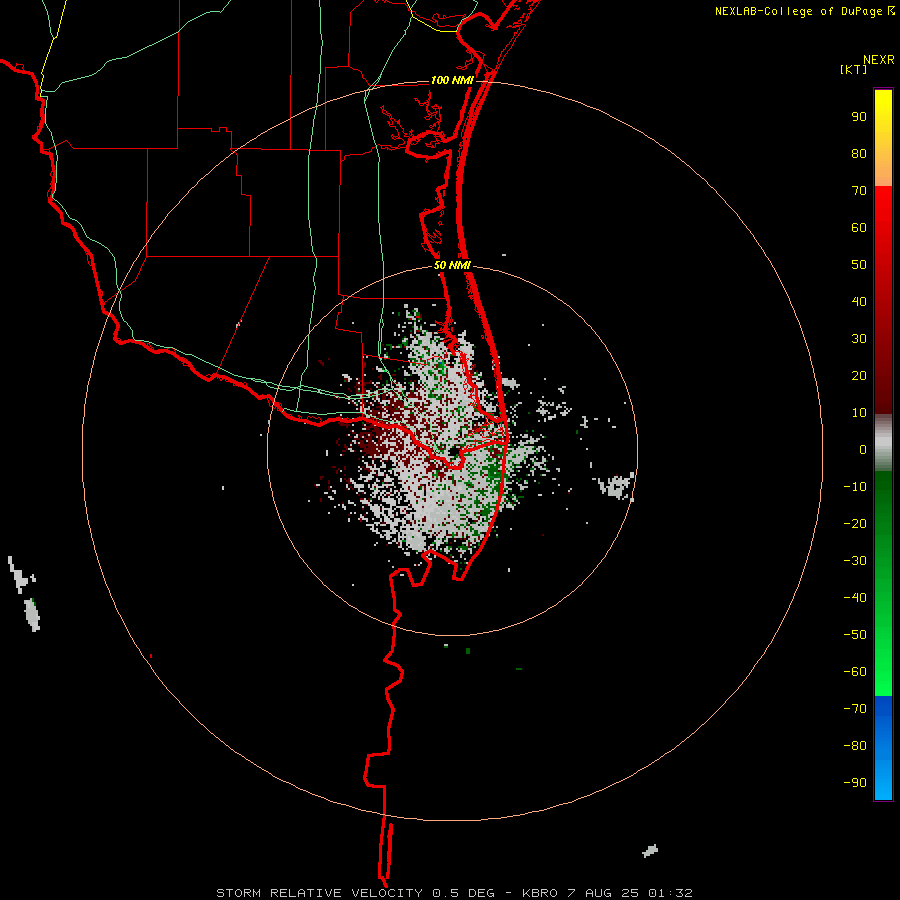Click the 20 value on the velocity scale

pyautogui.click(x=859, y=376)
